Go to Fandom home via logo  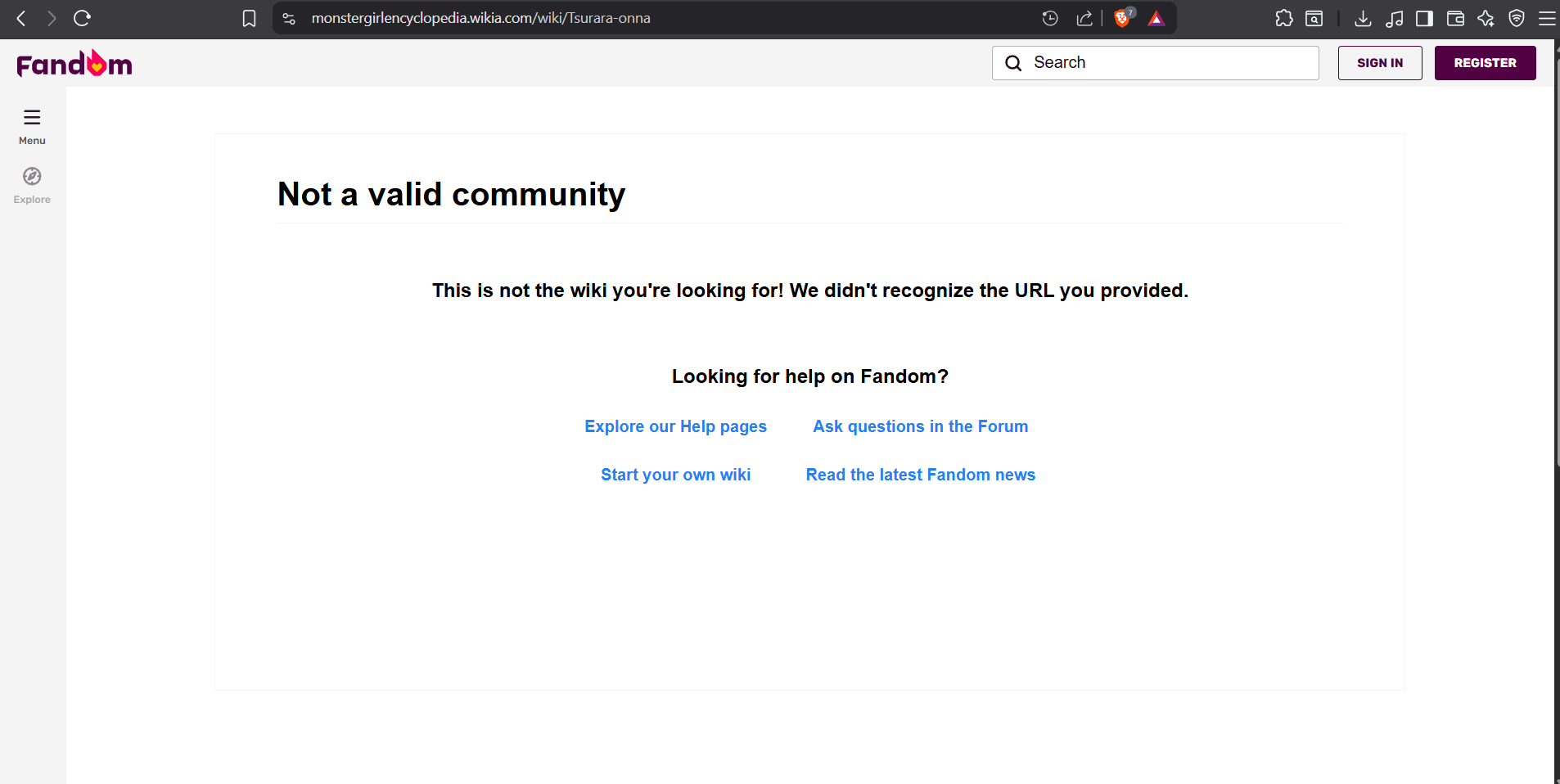[x=74, y=63]
